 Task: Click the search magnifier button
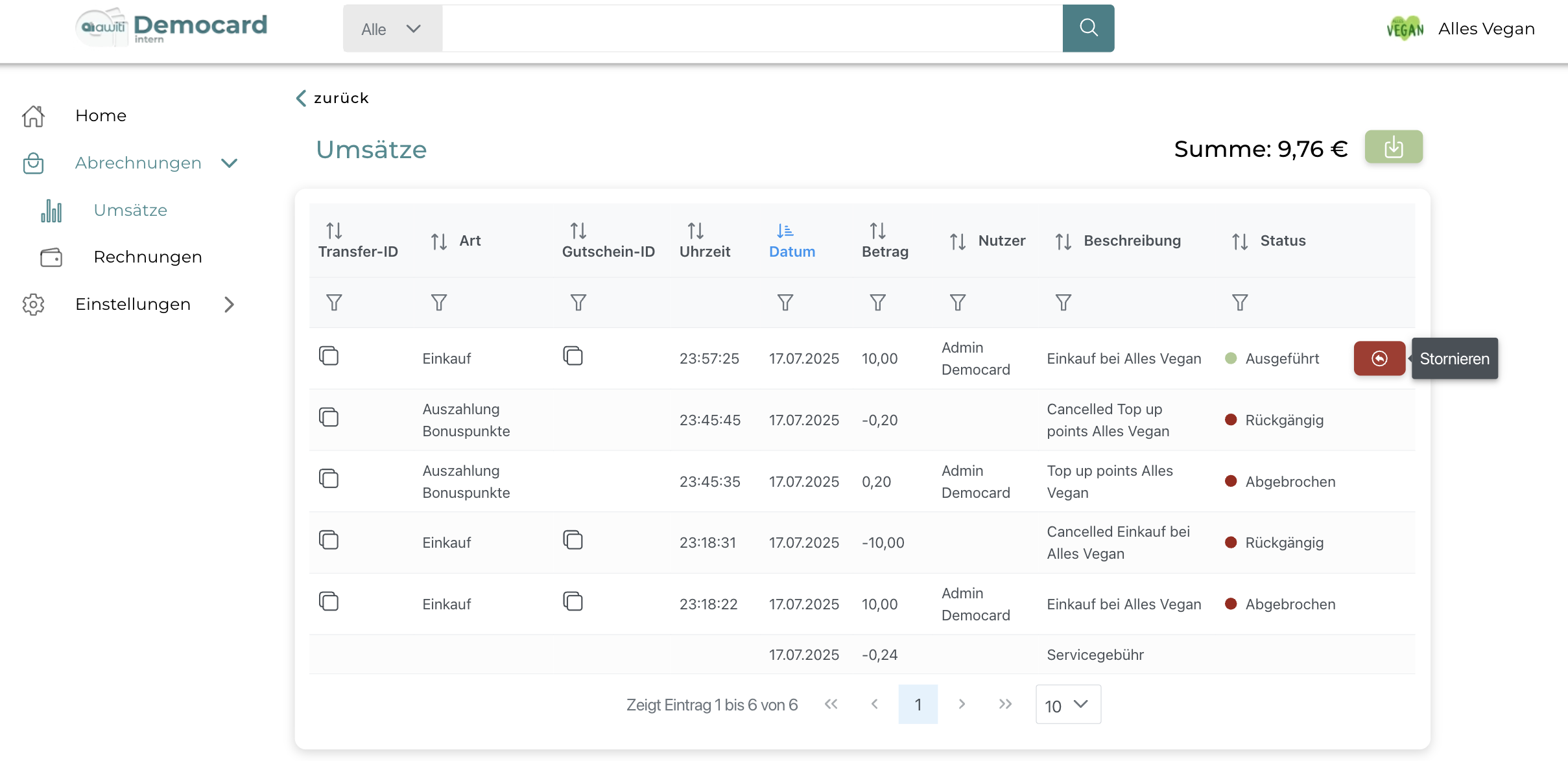point(1087,29)
